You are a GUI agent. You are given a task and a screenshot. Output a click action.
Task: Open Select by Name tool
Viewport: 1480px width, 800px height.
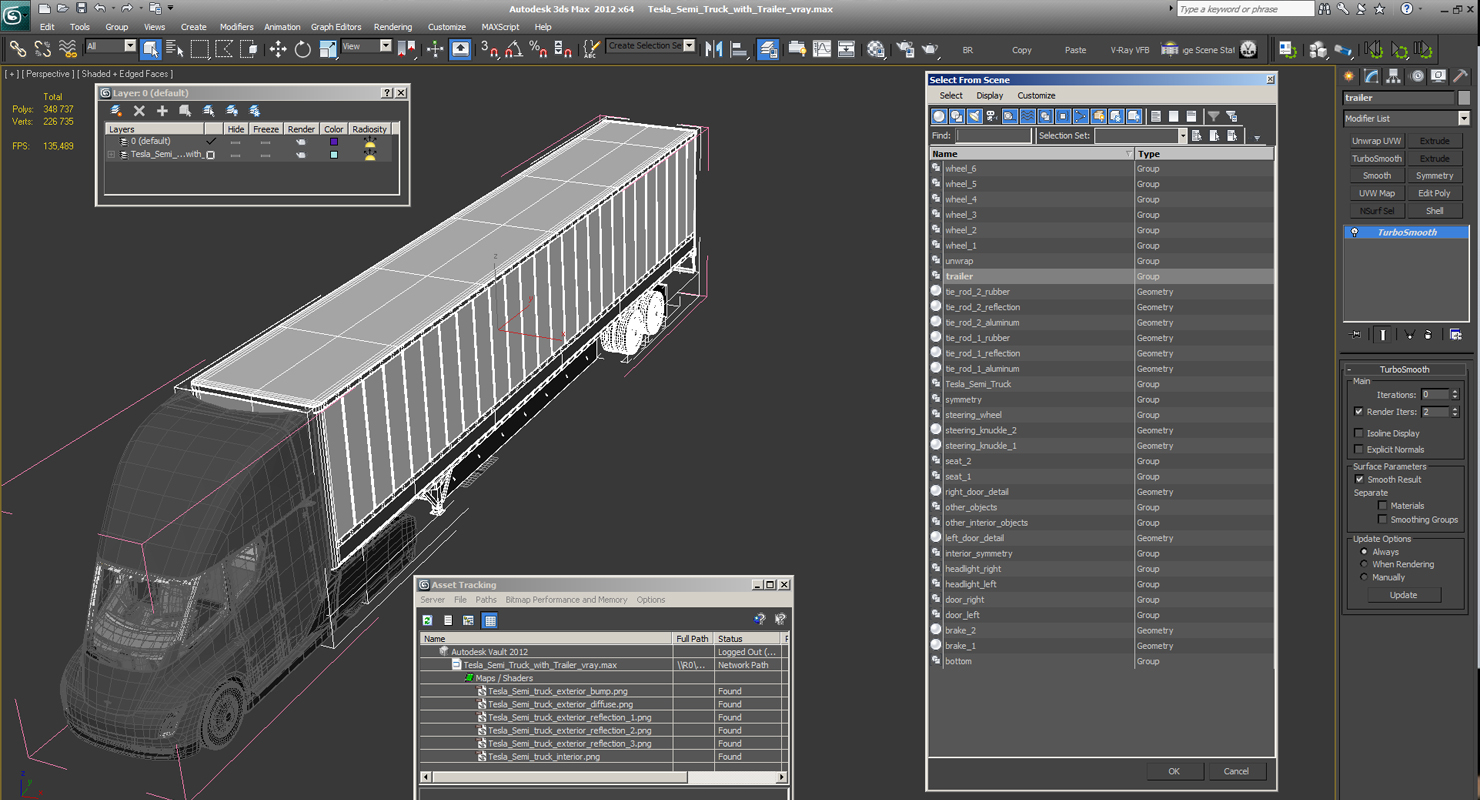tap(174, 49)
